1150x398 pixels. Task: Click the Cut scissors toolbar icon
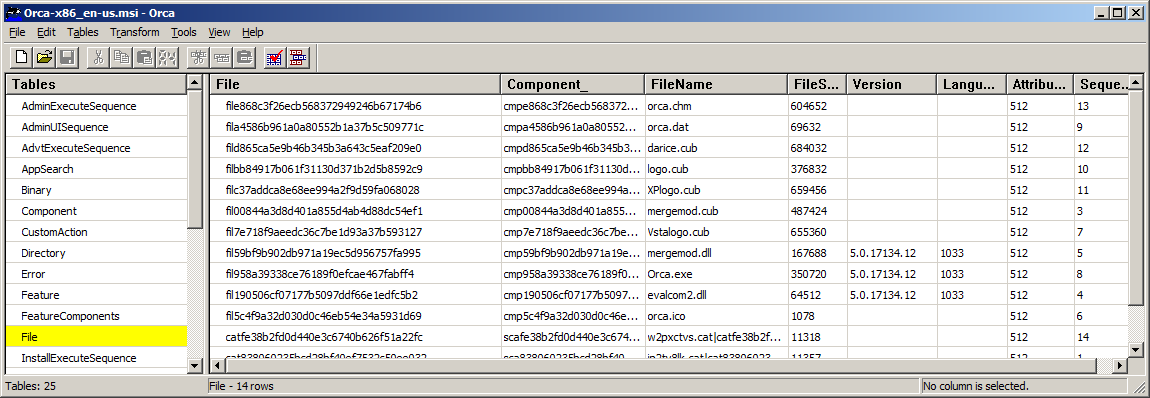[x=99, y=56]
